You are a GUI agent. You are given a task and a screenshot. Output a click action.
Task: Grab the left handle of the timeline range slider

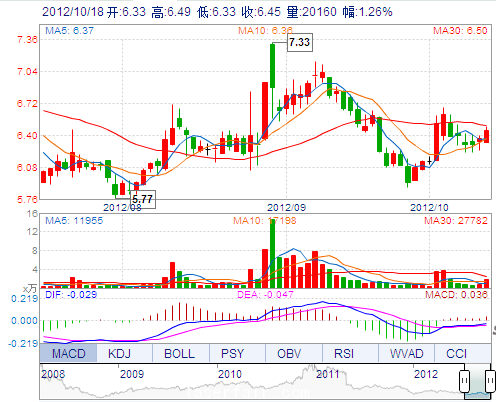(x=464, y=380)
